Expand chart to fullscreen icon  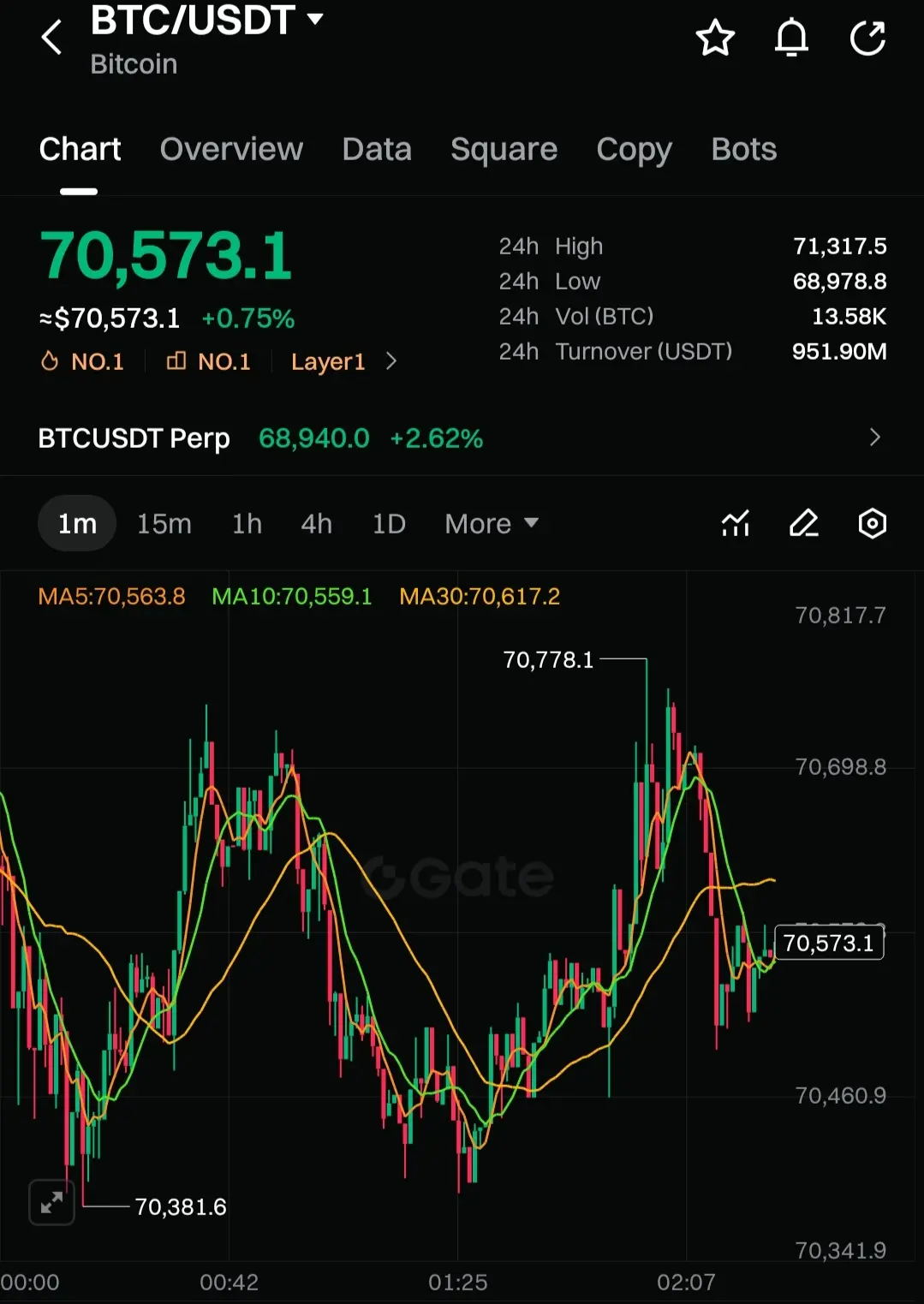tap(51, 1202)
